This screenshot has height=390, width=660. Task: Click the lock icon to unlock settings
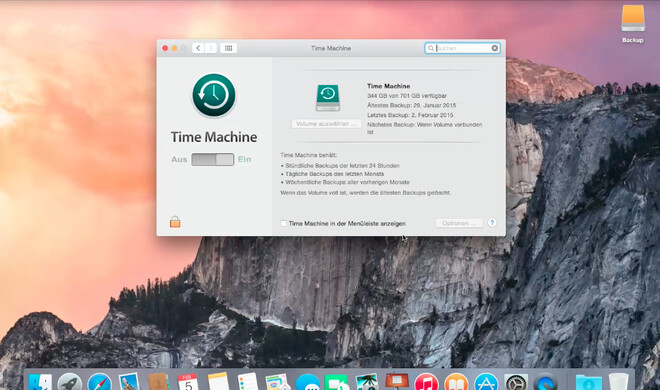coord(175,222)
